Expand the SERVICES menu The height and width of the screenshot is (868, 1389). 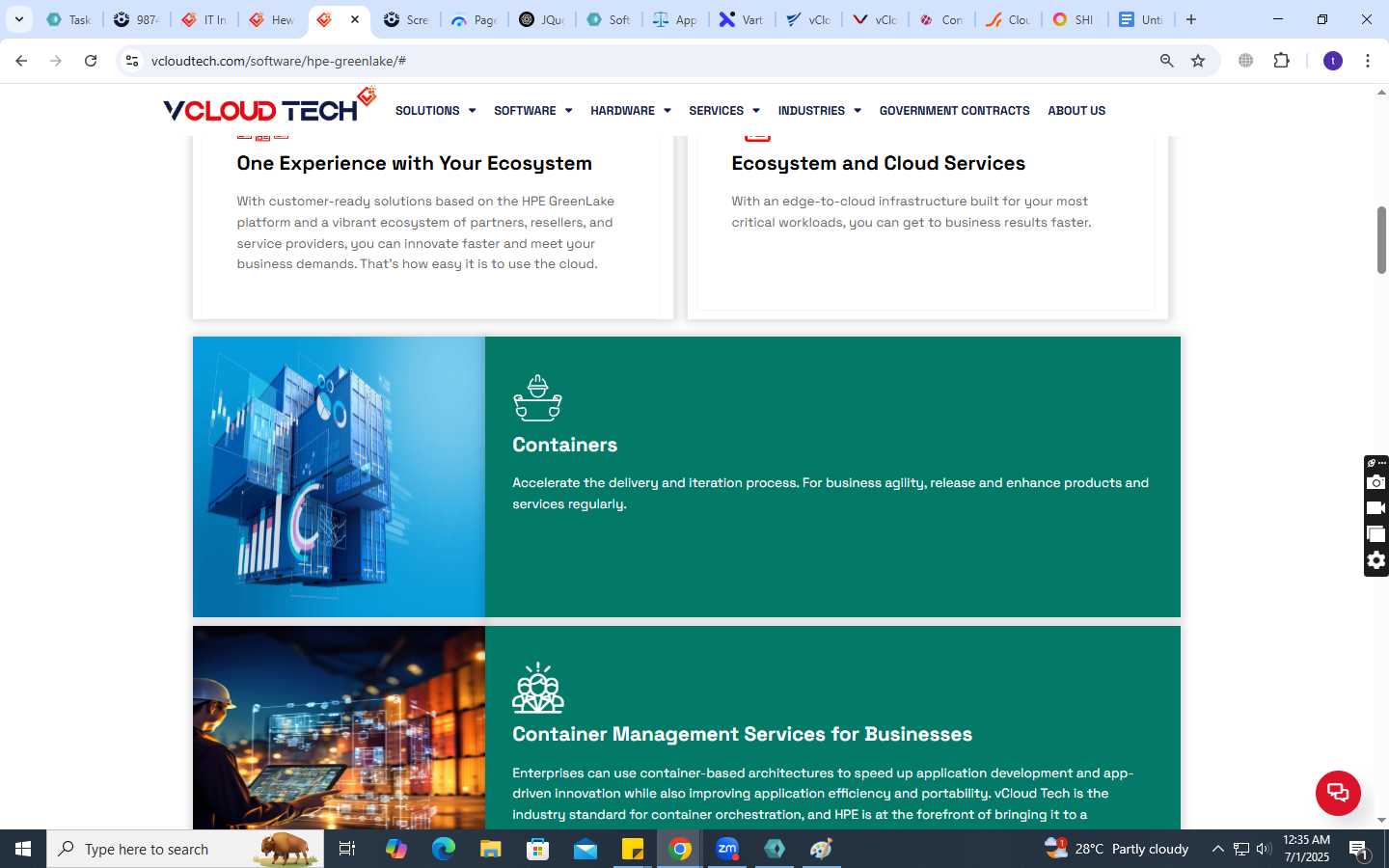(723, 111)
